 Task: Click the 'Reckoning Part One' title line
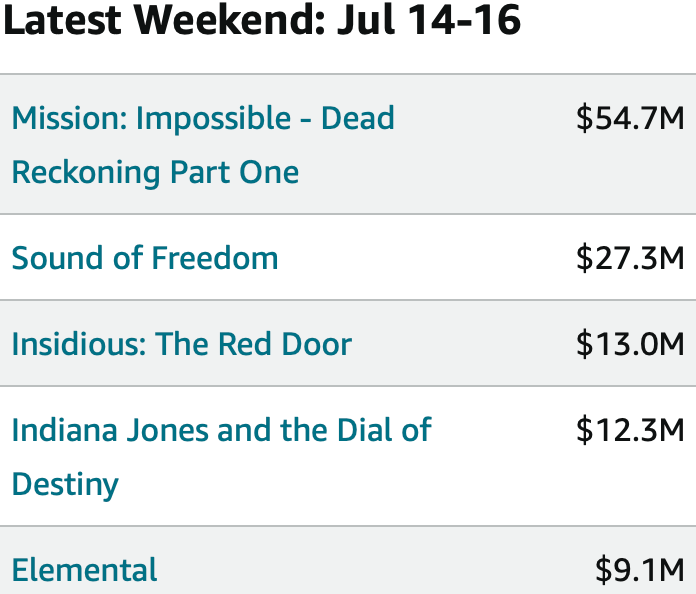[155, 172]
